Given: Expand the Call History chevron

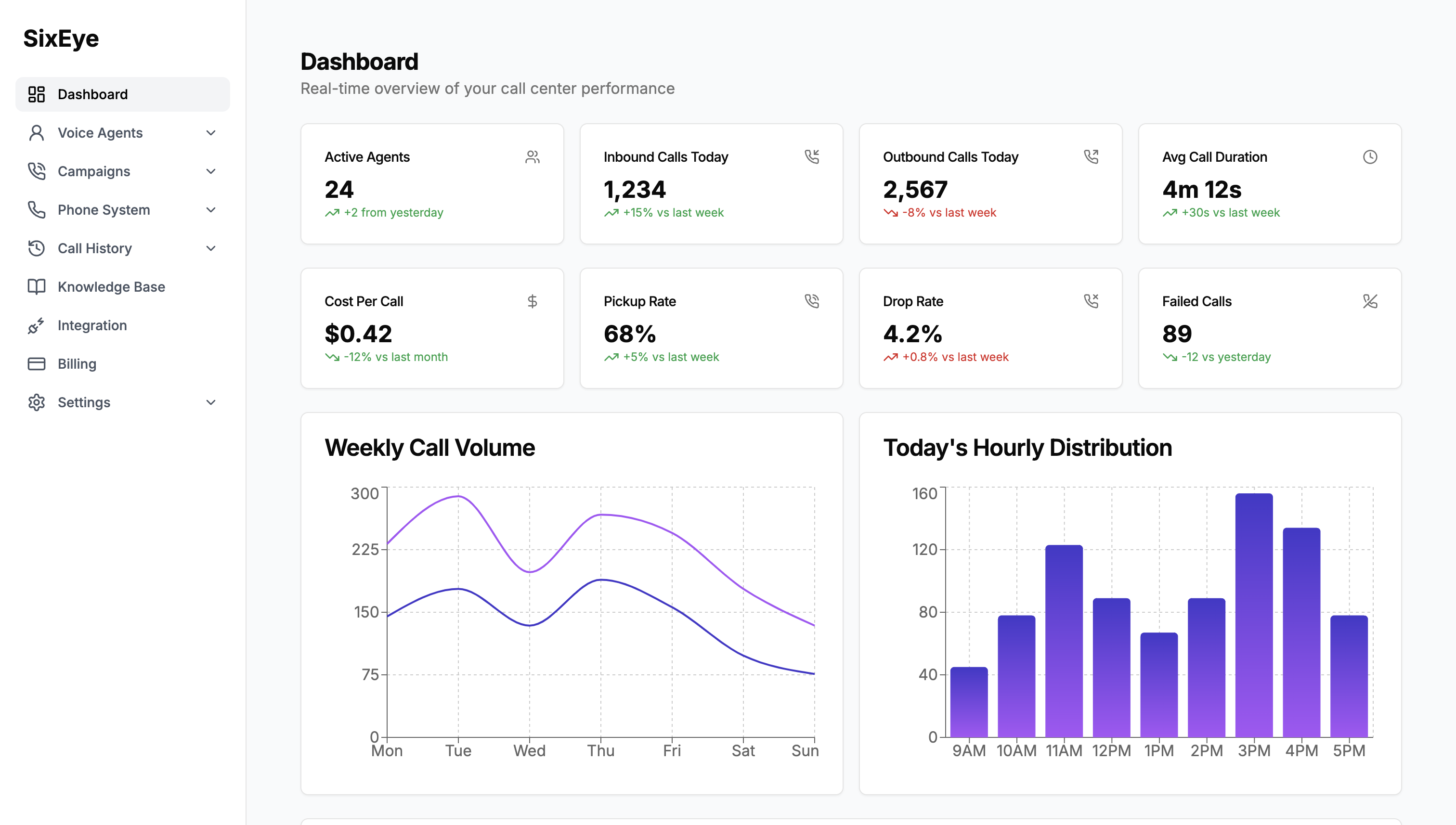Looking at the screenshot, I should [x=211, y=249].
